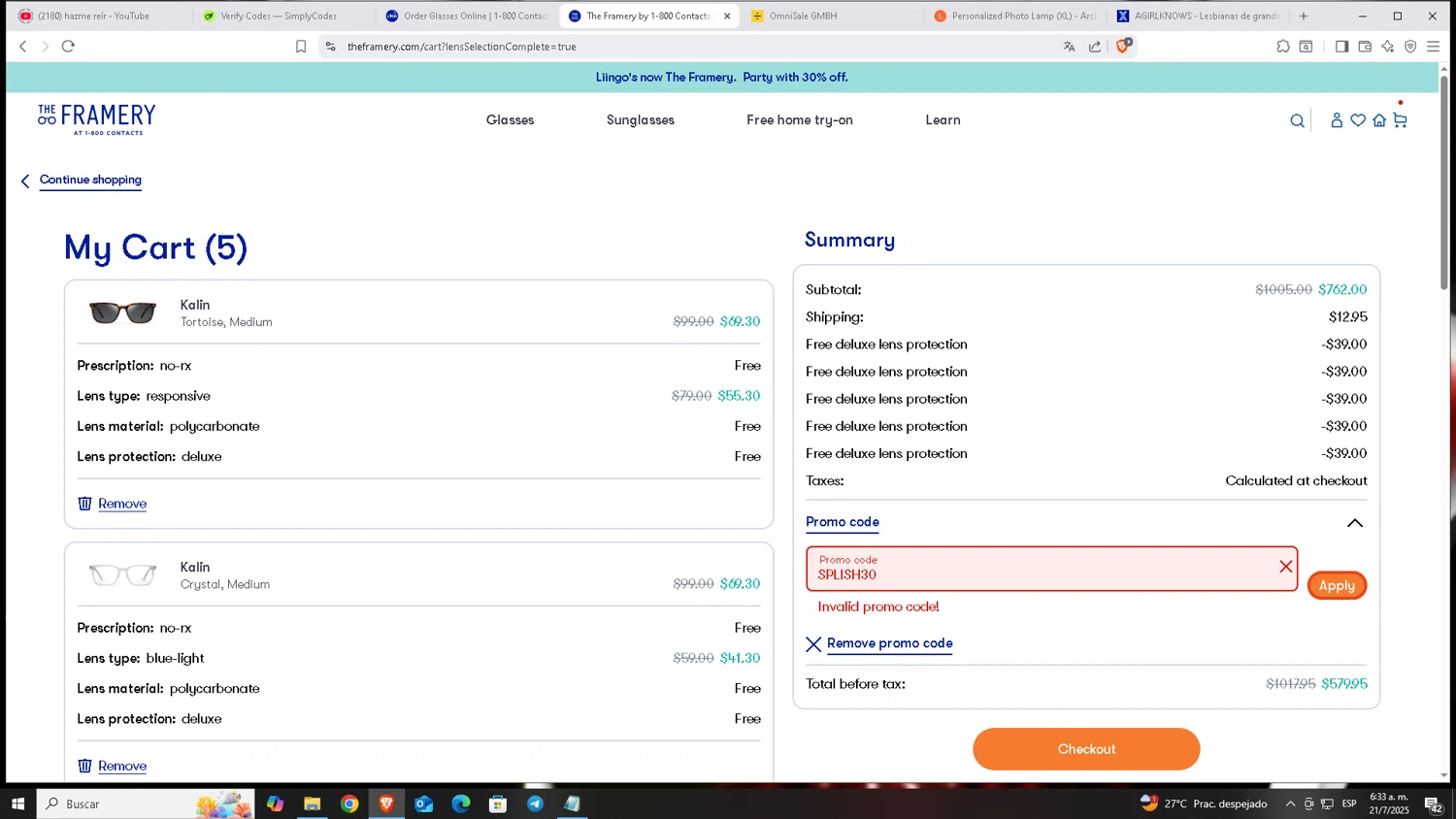Open File Explorer from taskbar
This screenshot has height=819, width=1456.
(x=312, y=803)
